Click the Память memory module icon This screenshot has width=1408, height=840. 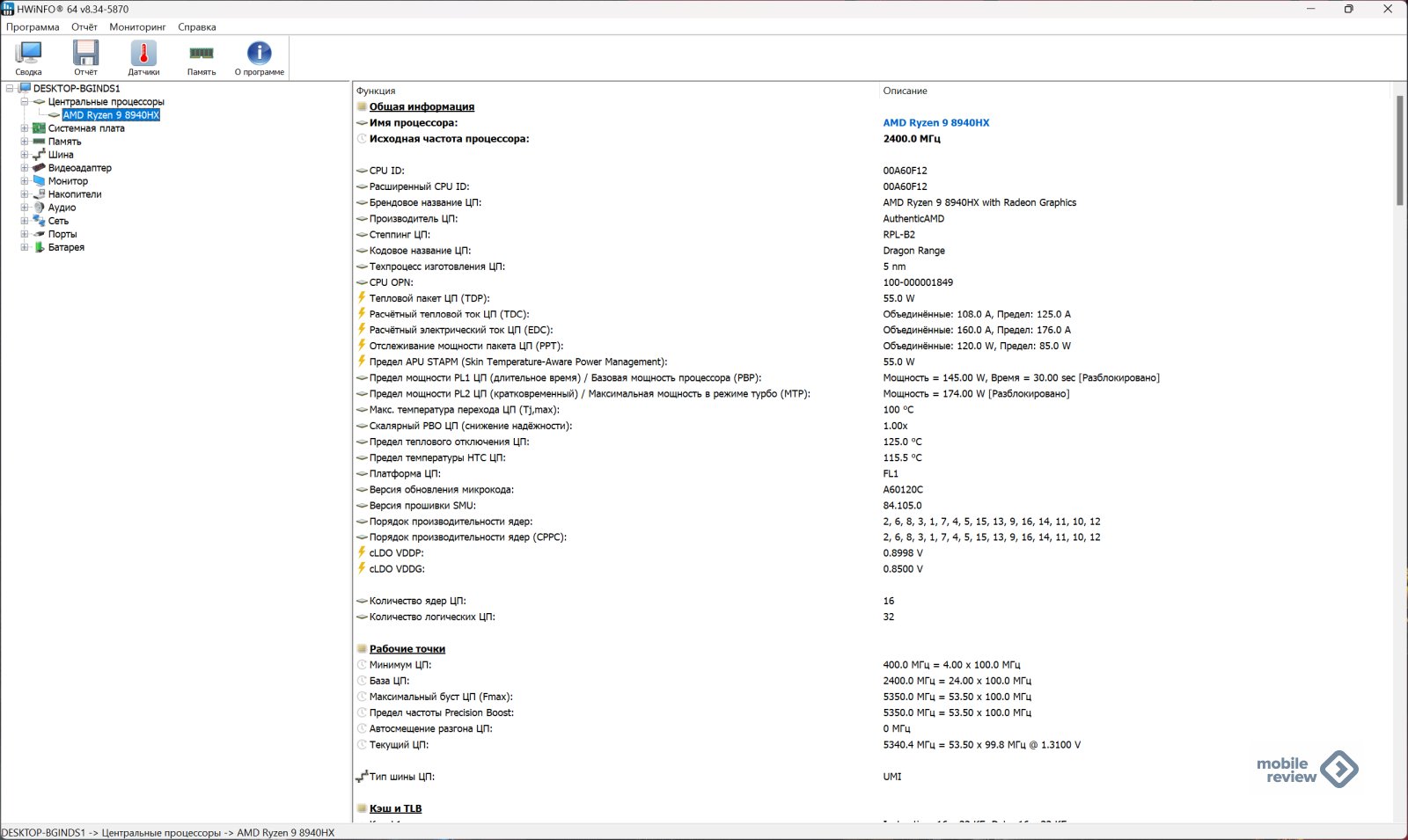pyautogui.click(x=202, y=55)
